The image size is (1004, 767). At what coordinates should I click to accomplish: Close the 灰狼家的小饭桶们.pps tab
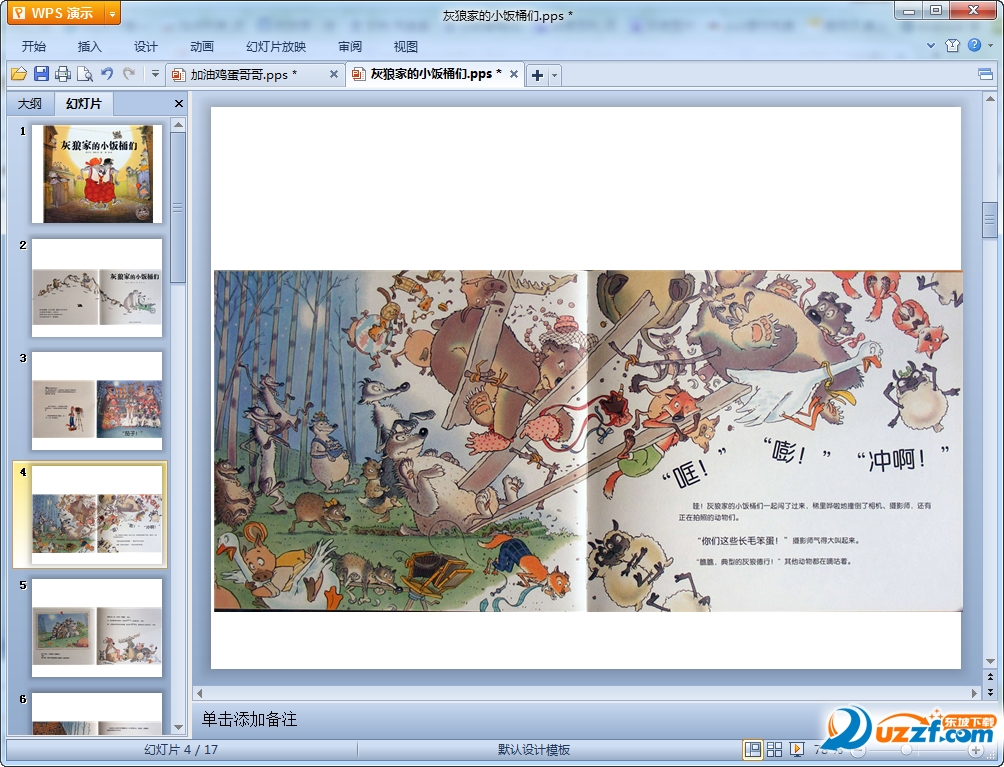click(514, 74)
